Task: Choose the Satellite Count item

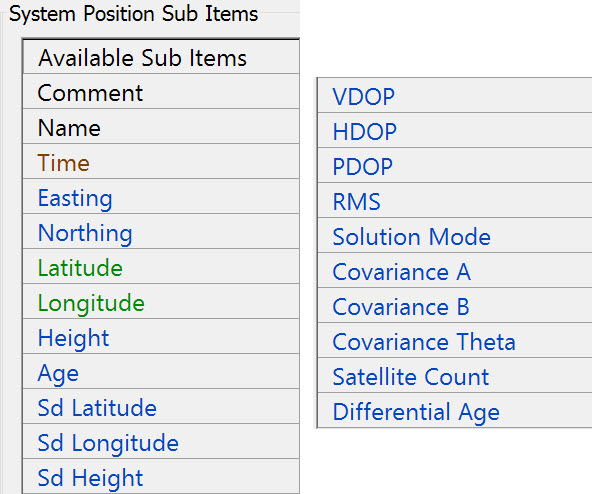Action: (411, 377)
